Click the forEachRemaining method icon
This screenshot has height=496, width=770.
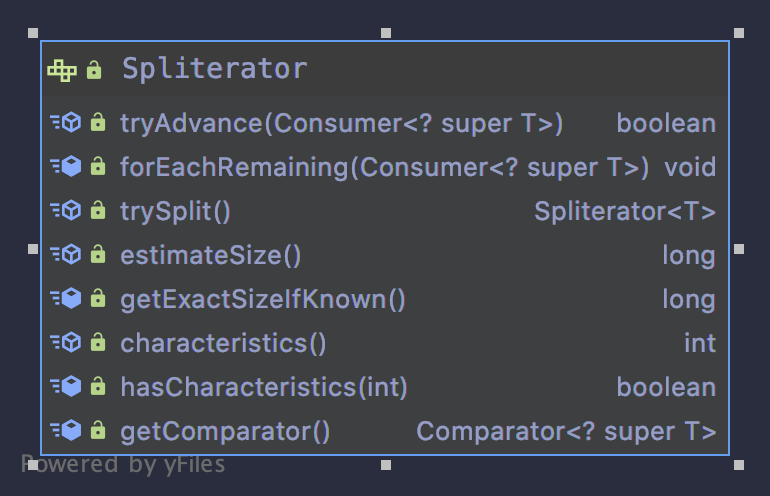point(66,168)
